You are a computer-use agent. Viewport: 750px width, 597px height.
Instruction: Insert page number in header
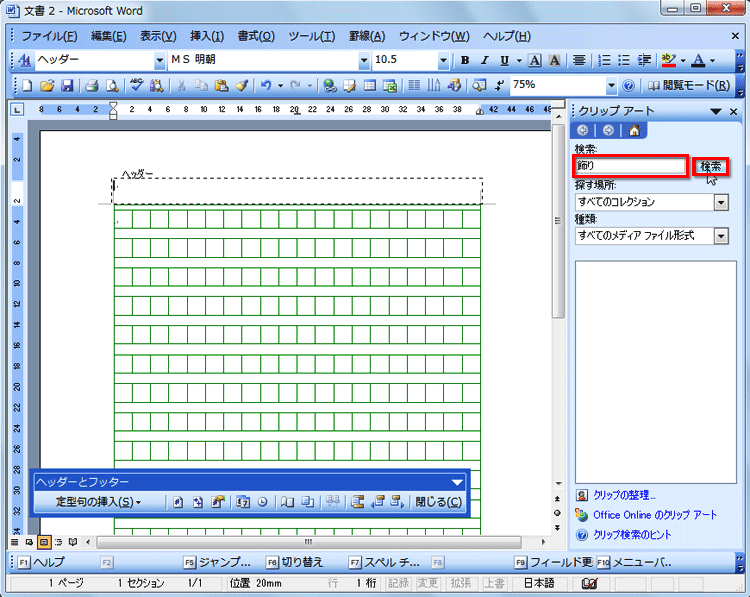[178, 502]
